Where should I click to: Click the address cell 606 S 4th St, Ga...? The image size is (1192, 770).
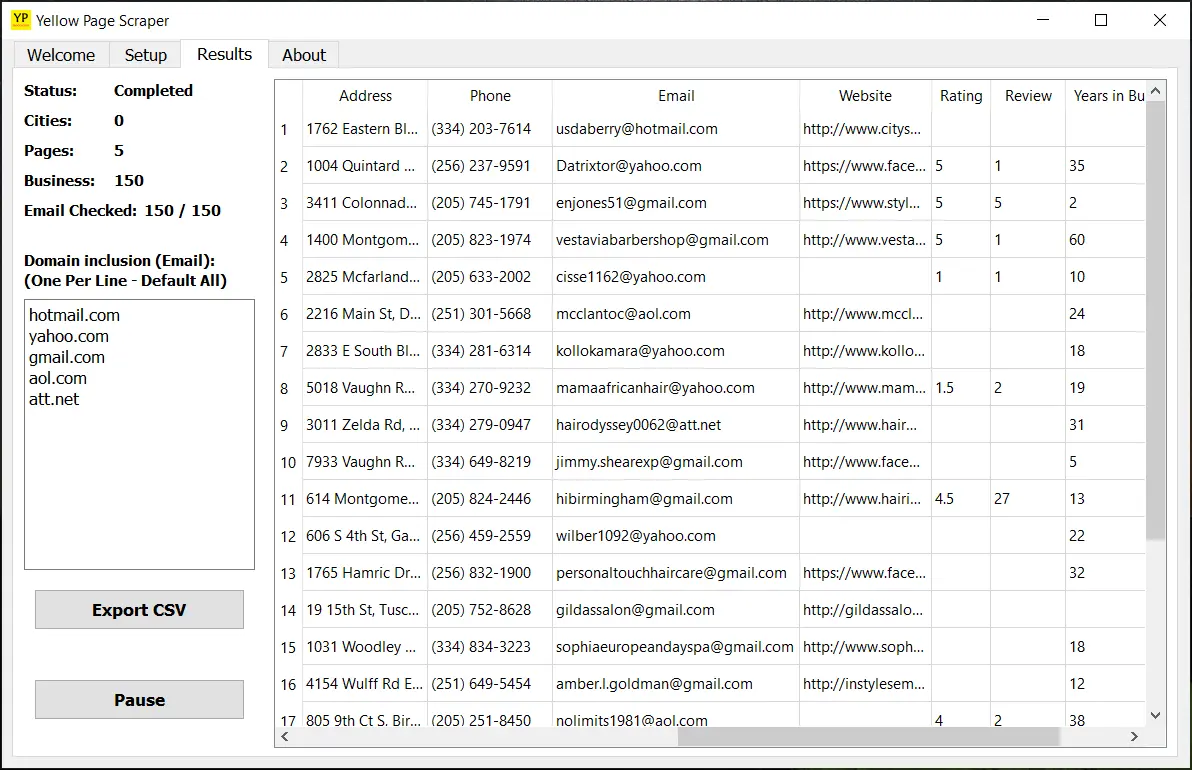[x=365, y=536]
